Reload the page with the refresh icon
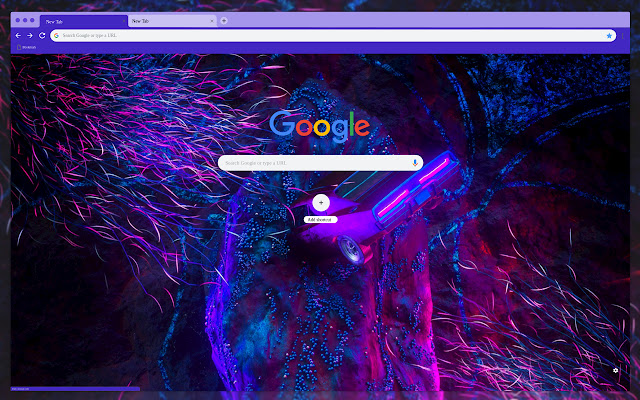The height and width of the screenshot is (400, 640). 42,36
